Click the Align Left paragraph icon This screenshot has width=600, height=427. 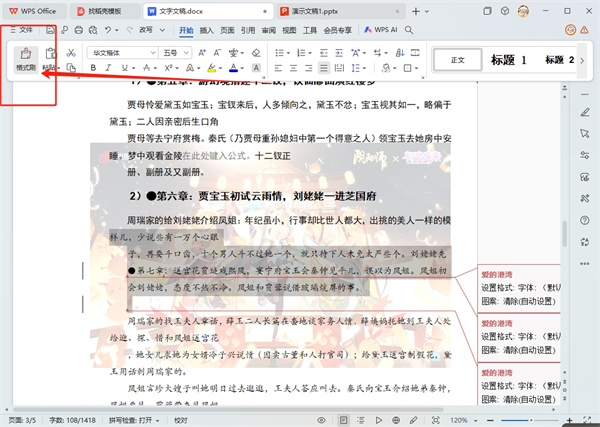[278, 68]
